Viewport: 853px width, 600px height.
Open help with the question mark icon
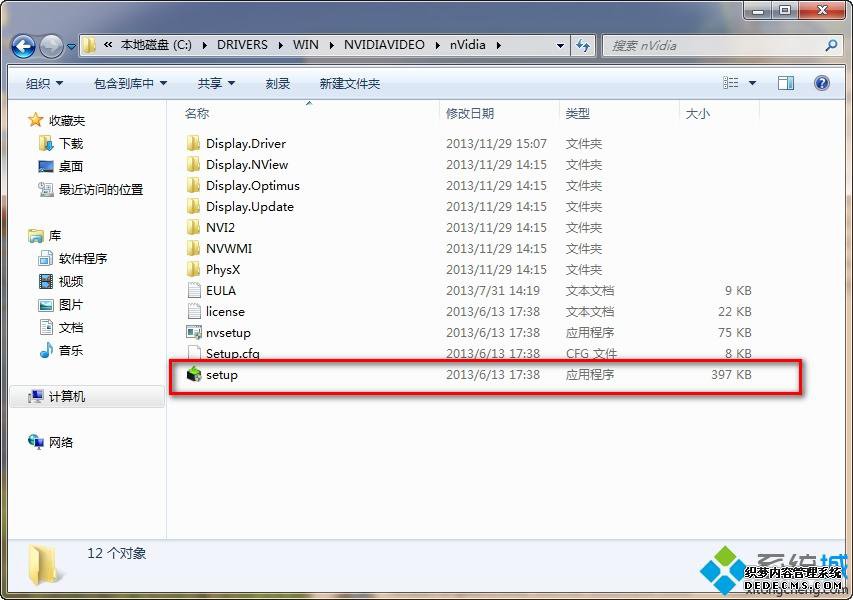(x=821, y=83)
